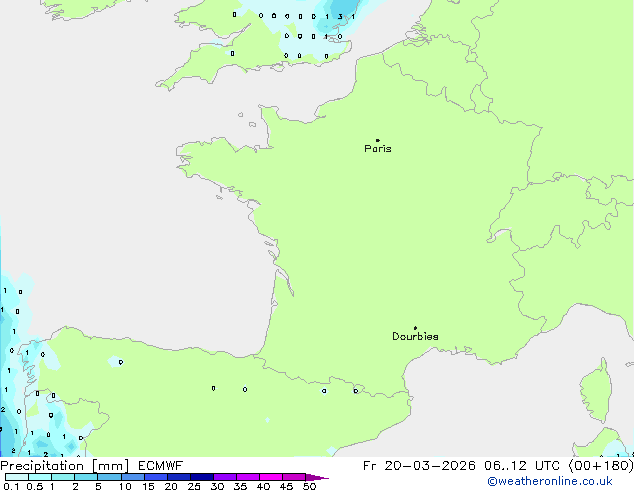
Task: Click the '3' precipitation value over eastern England
Action: click(340, 17)
